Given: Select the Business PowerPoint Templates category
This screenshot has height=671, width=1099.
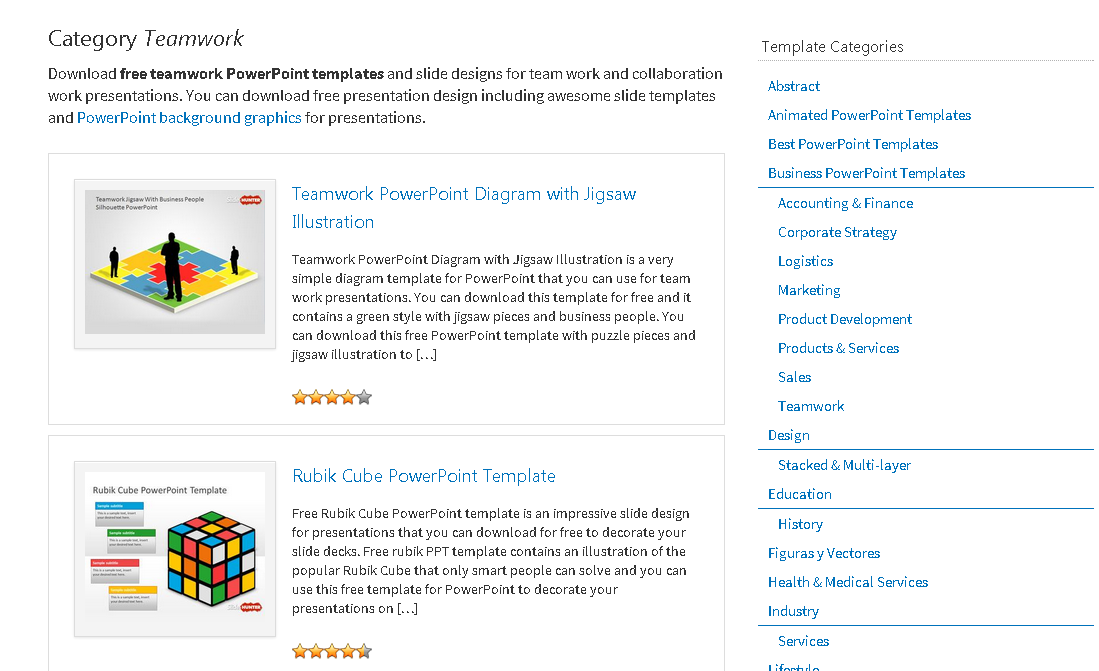Looking at the screenshot, I should tap(866, 173).
